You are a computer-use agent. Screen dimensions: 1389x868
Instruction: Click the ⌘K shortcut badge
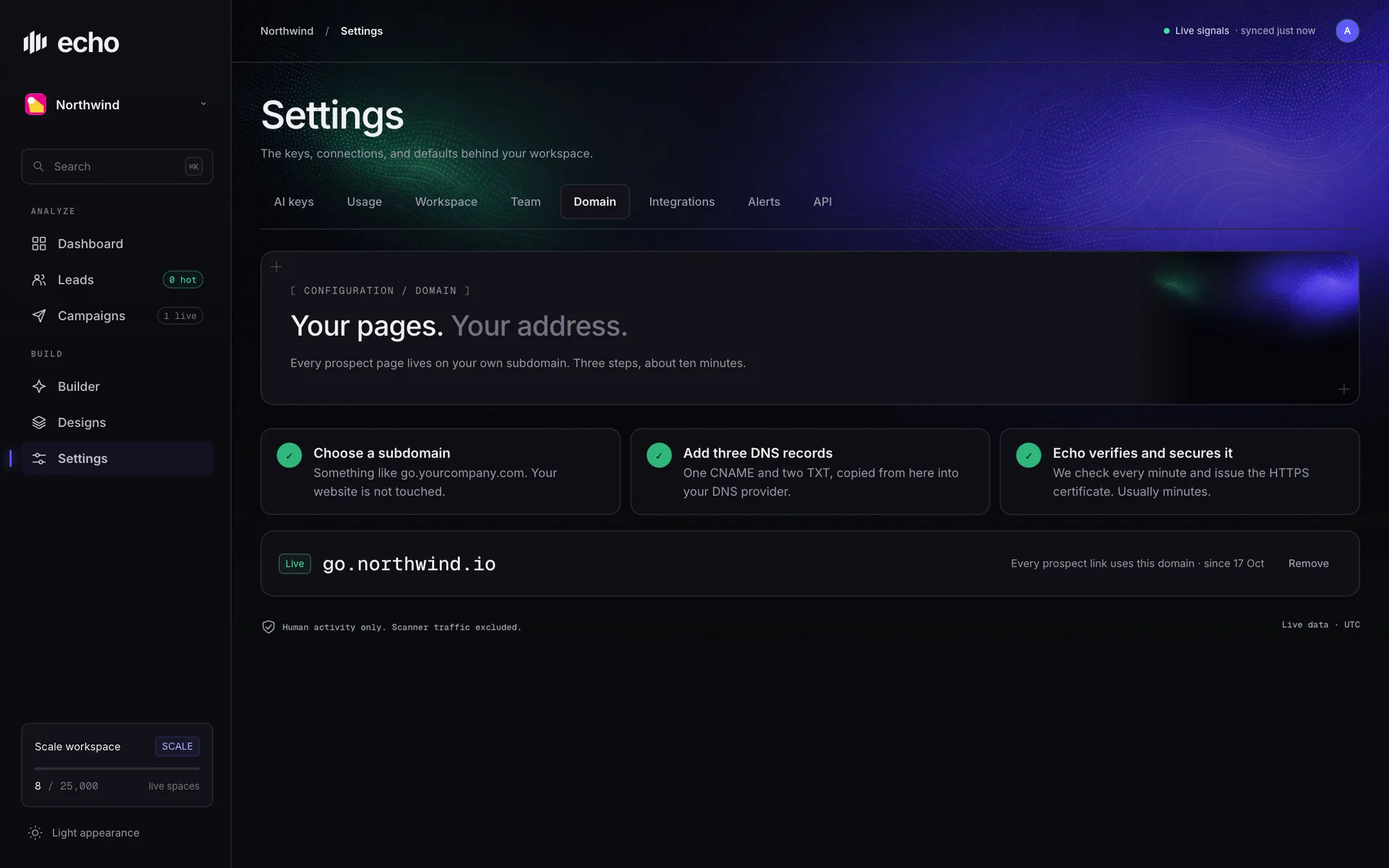click(194, 167)
